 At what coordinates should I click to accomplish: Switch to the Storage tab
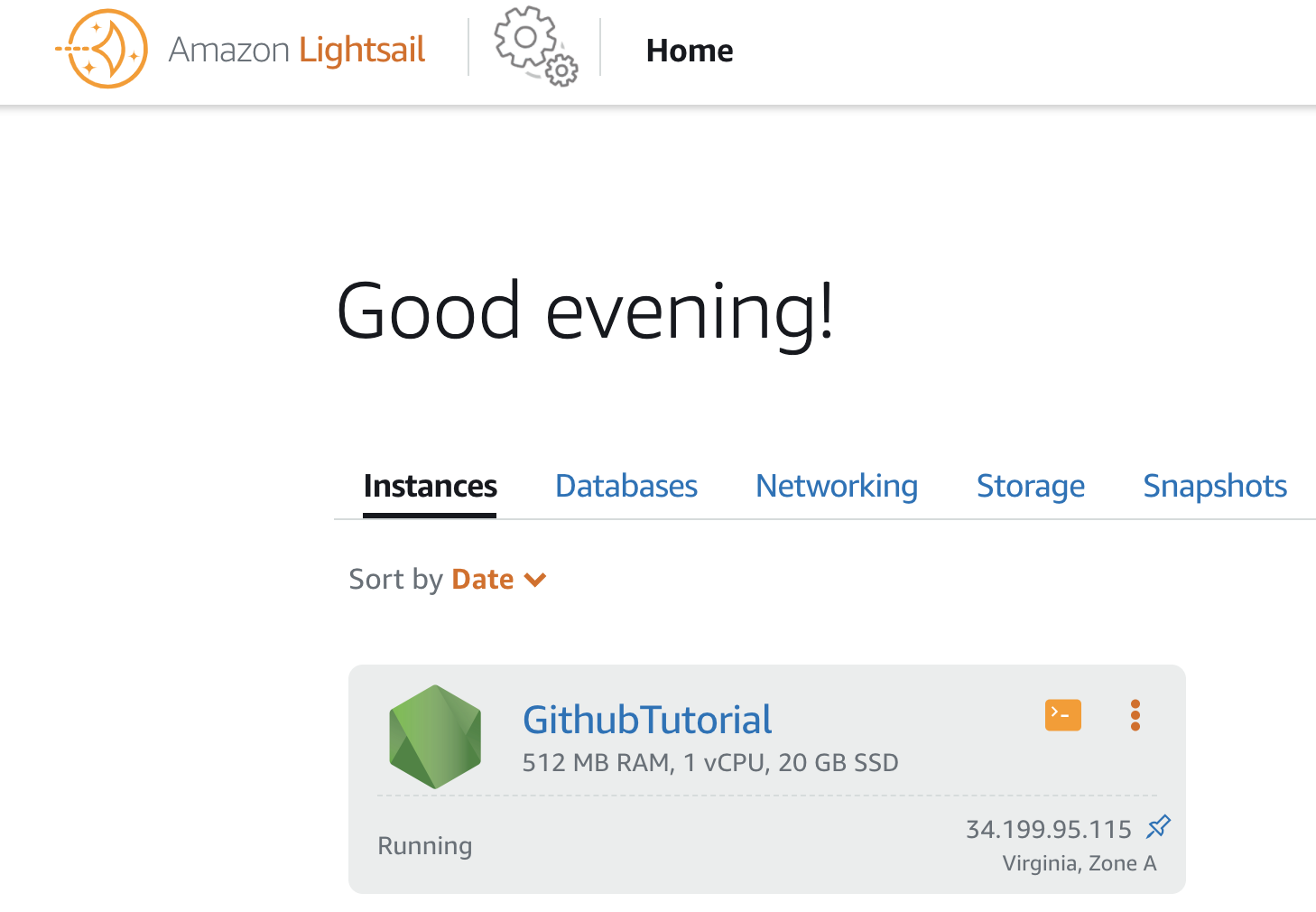point(1030,487)
